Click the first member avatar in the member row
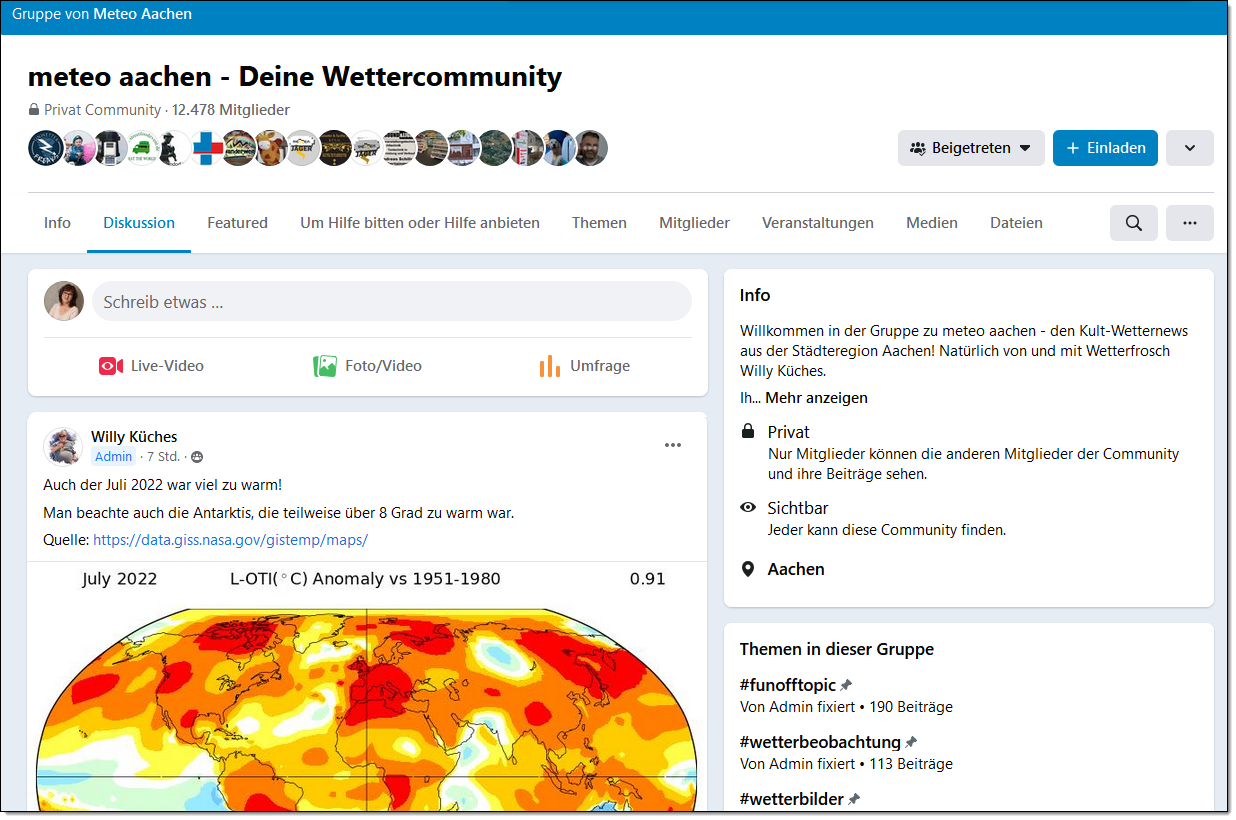Viewport: 1236px width, 820px height. tap(45, 148)
